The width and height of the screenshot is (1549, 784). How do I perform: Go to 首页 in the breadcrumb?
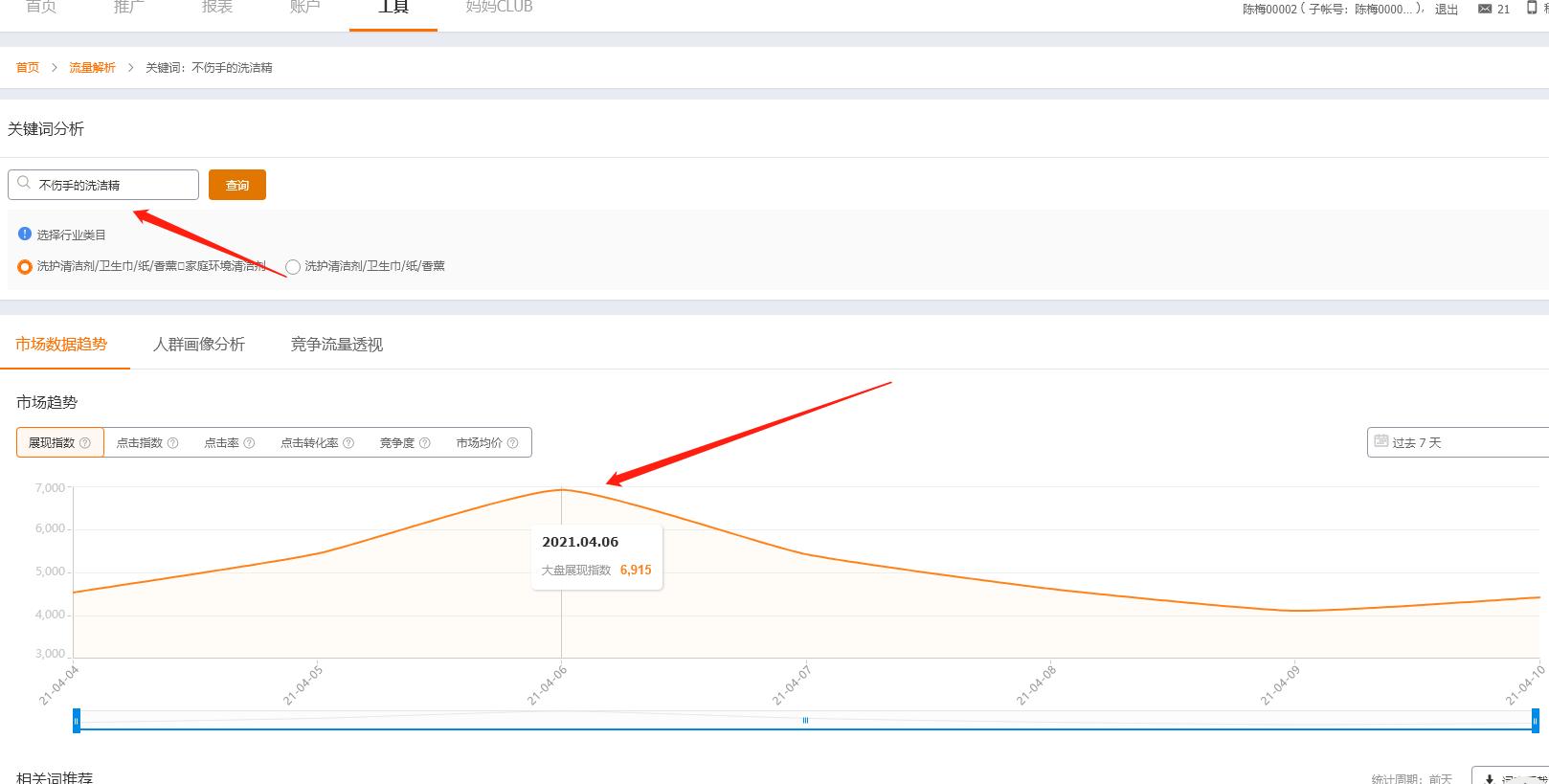pyautogui.click(x=28, y=68)
